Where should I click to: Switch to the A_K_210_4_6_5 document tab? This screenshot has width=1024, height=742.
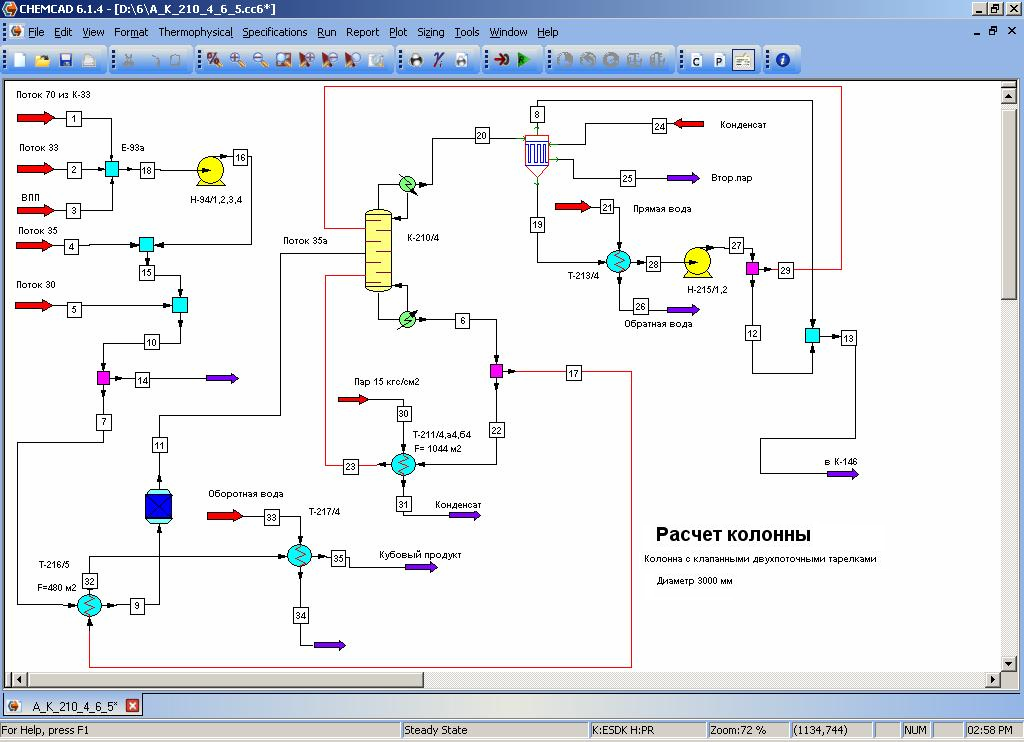(74, 706)
